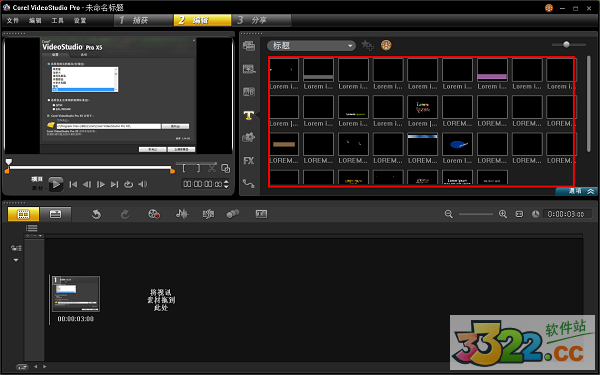The height and width of the screenshot is (375, 600).
Task: Open the FX filter library
Action: tap(249, 161)
